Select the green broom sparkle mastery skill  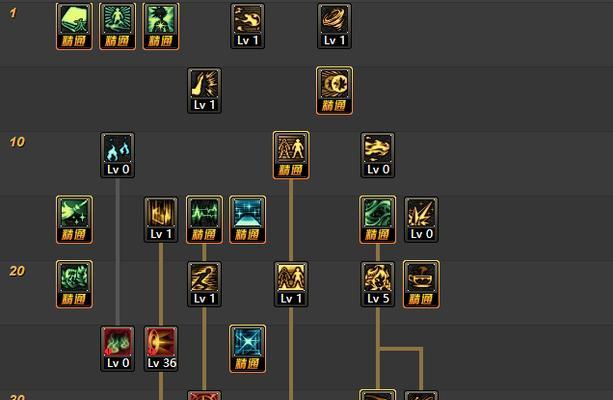pos(74,220)
